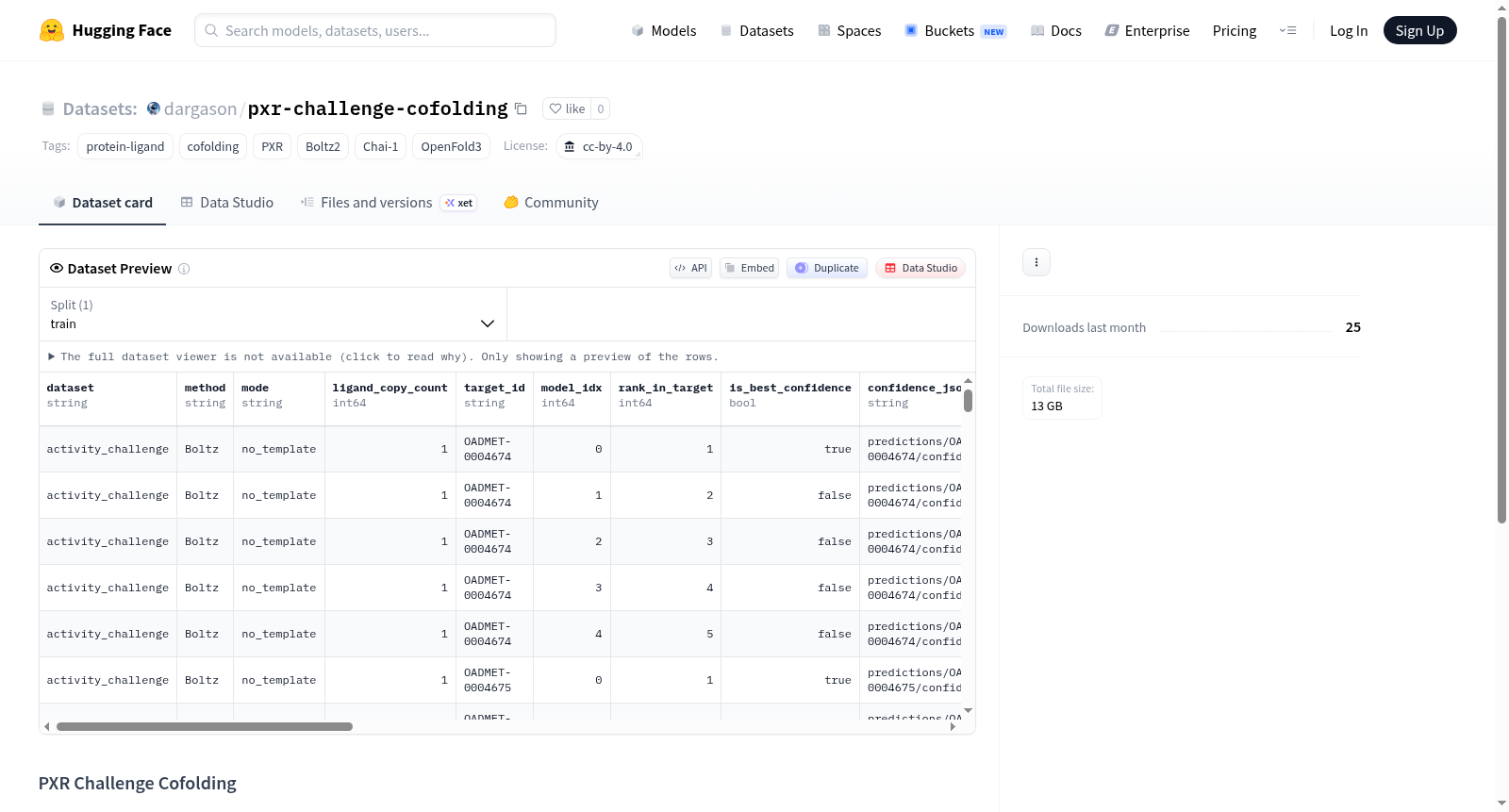Select the Dataset card tab
This screenshot has width=1509, height=812.
click(102, 203)
